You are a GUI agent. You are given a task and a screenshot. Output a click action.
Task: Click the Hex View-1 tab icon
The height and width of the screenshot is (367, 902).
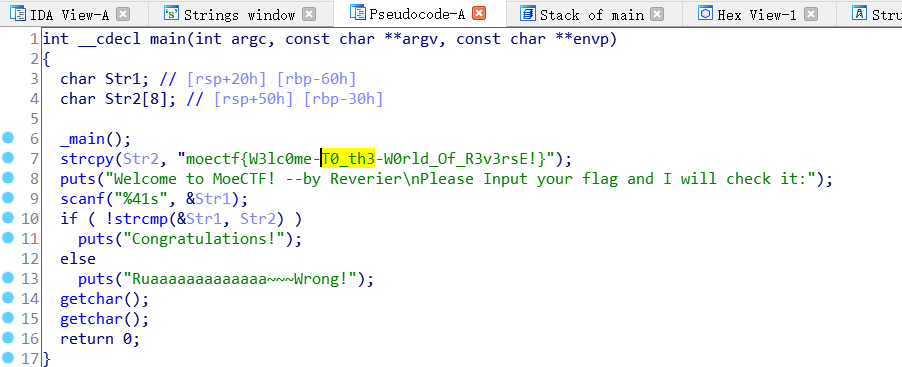tap(705, 13)
